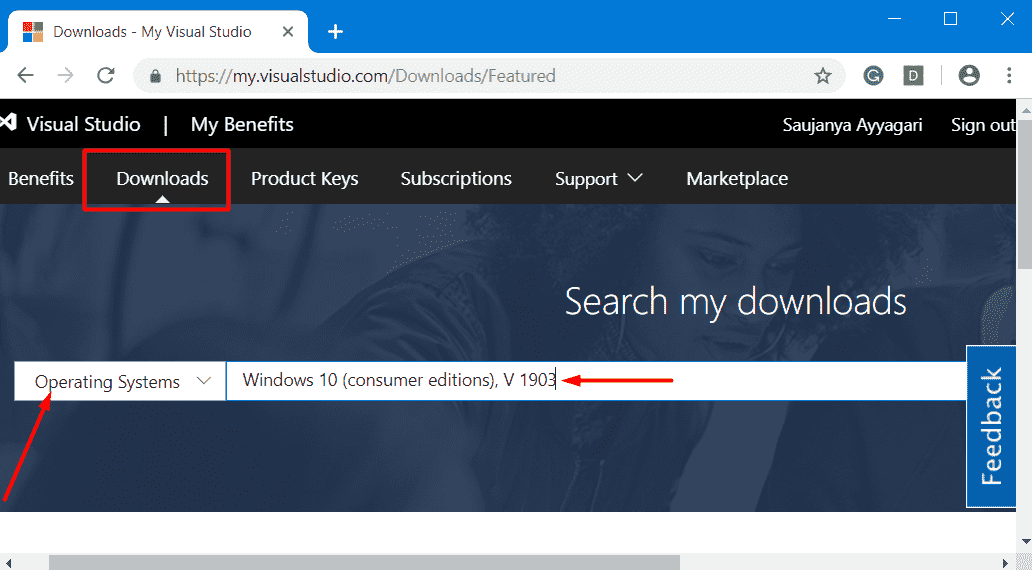Click the horizontal scrollbar thumb
The width and height of the screenshot is (1032, 570).
coord(364,563)
